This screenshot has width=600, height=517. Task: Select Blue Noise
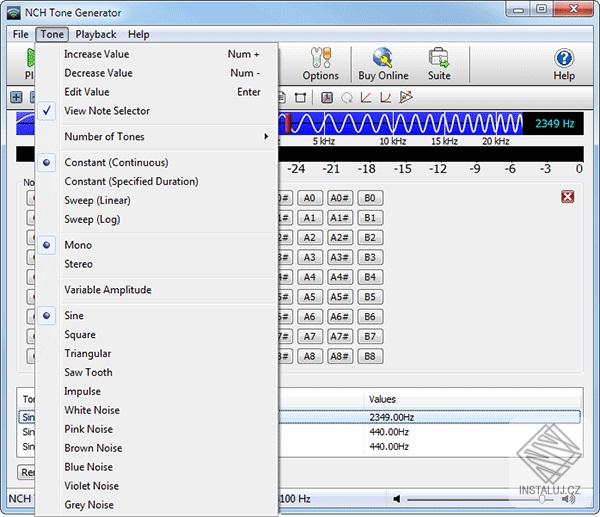157,467
